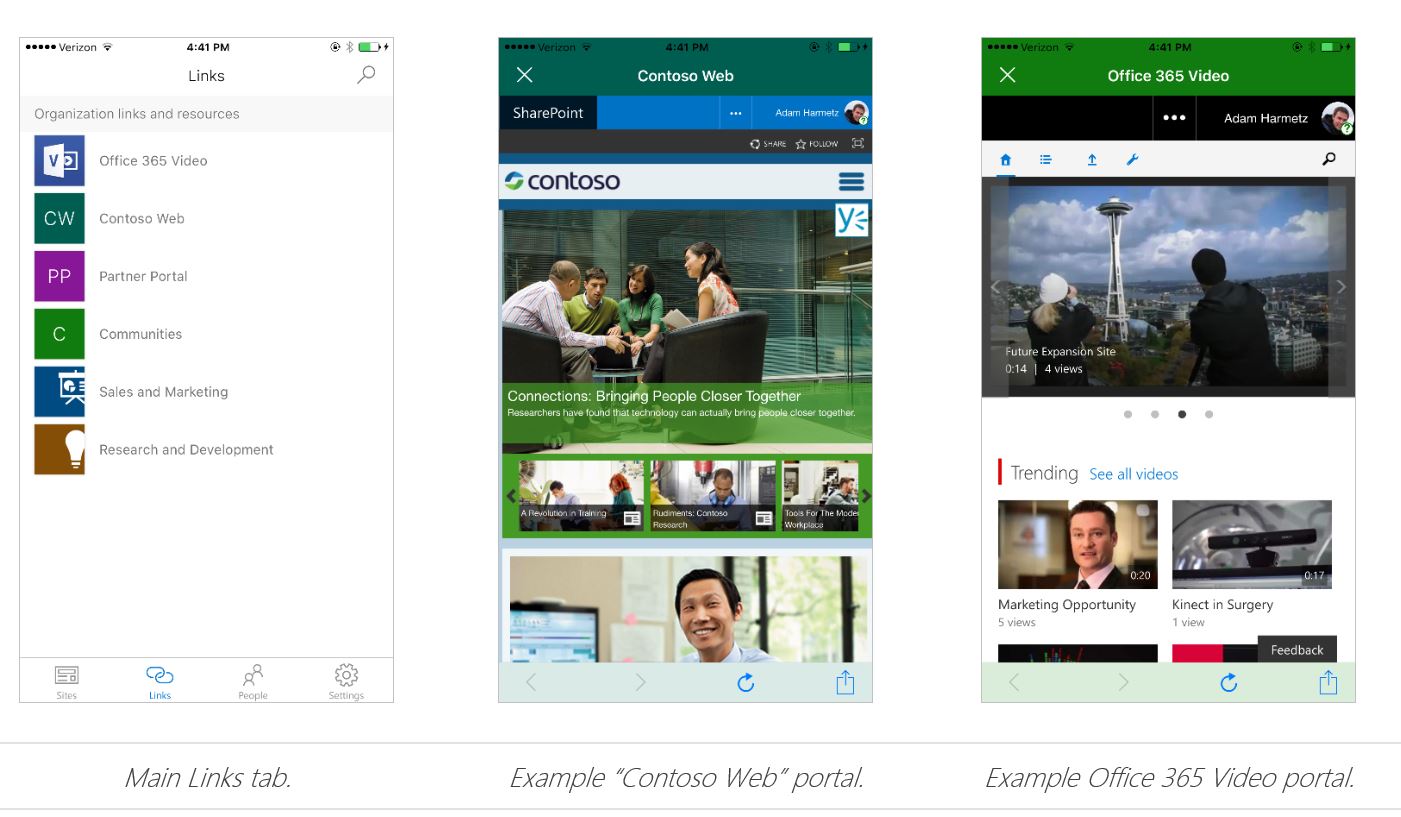
Task: Select first carousel page dot
Action: point(1128,413)
